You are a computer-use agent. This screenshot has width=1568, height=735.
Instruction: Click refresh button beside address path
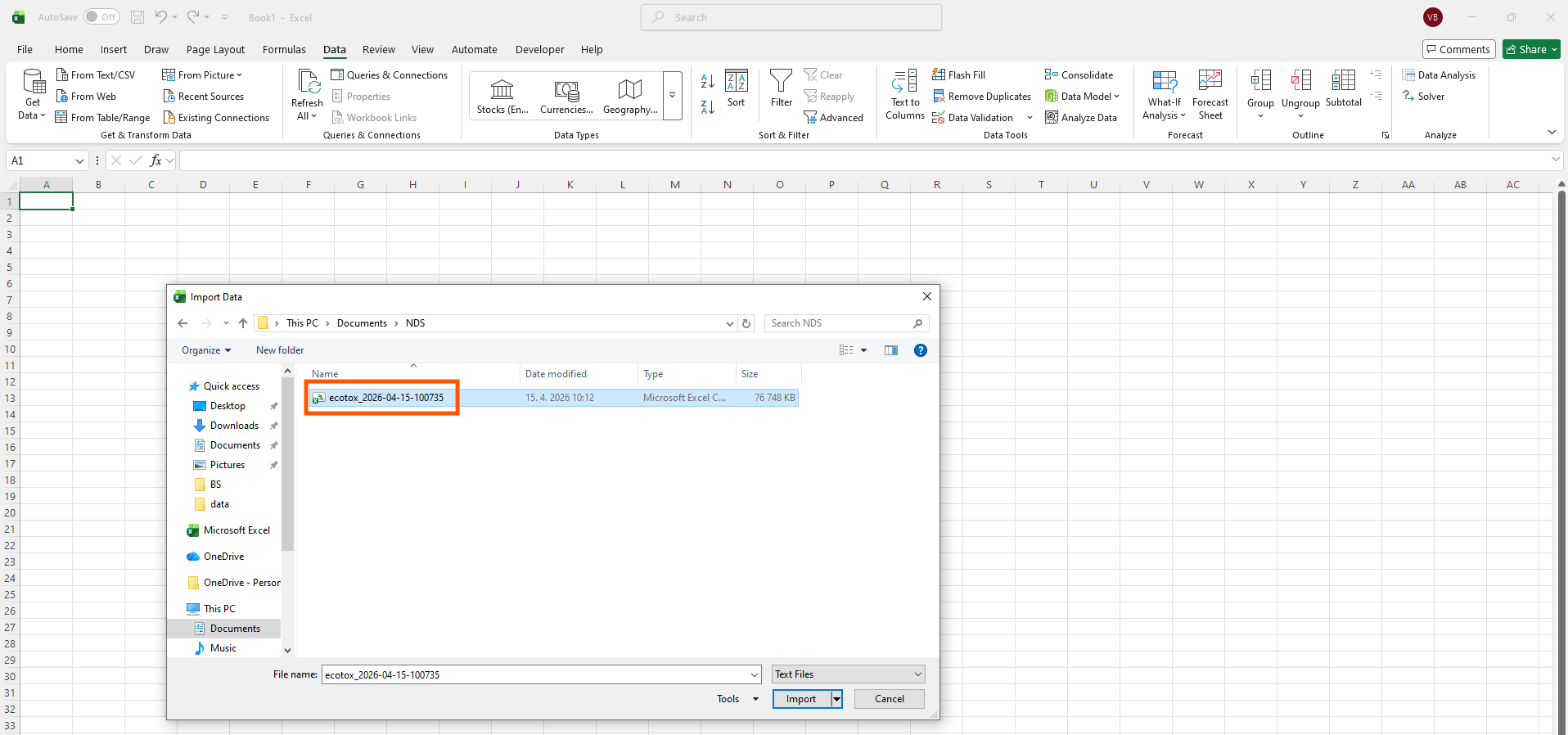(x=746, y=323)
